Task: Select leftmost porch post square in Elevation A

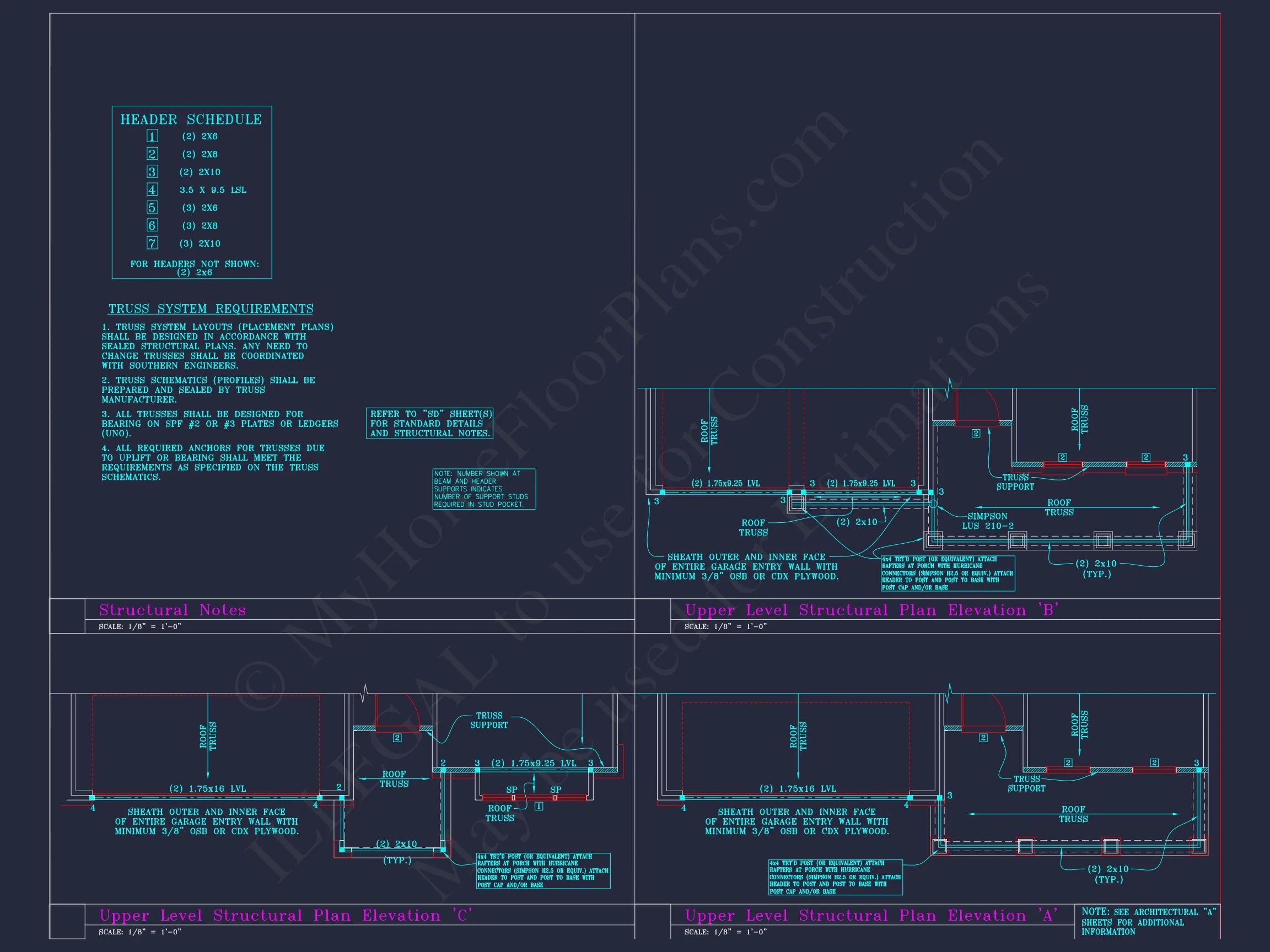Action: coord(939,845)
